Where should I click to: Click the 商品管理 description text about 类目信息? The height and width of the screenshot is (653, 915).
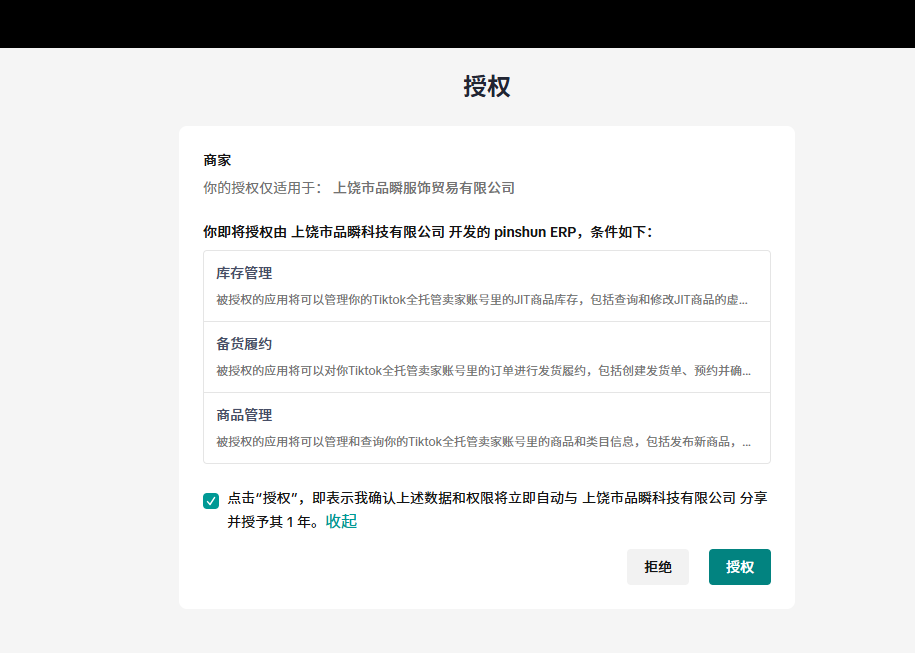[483, 442]
